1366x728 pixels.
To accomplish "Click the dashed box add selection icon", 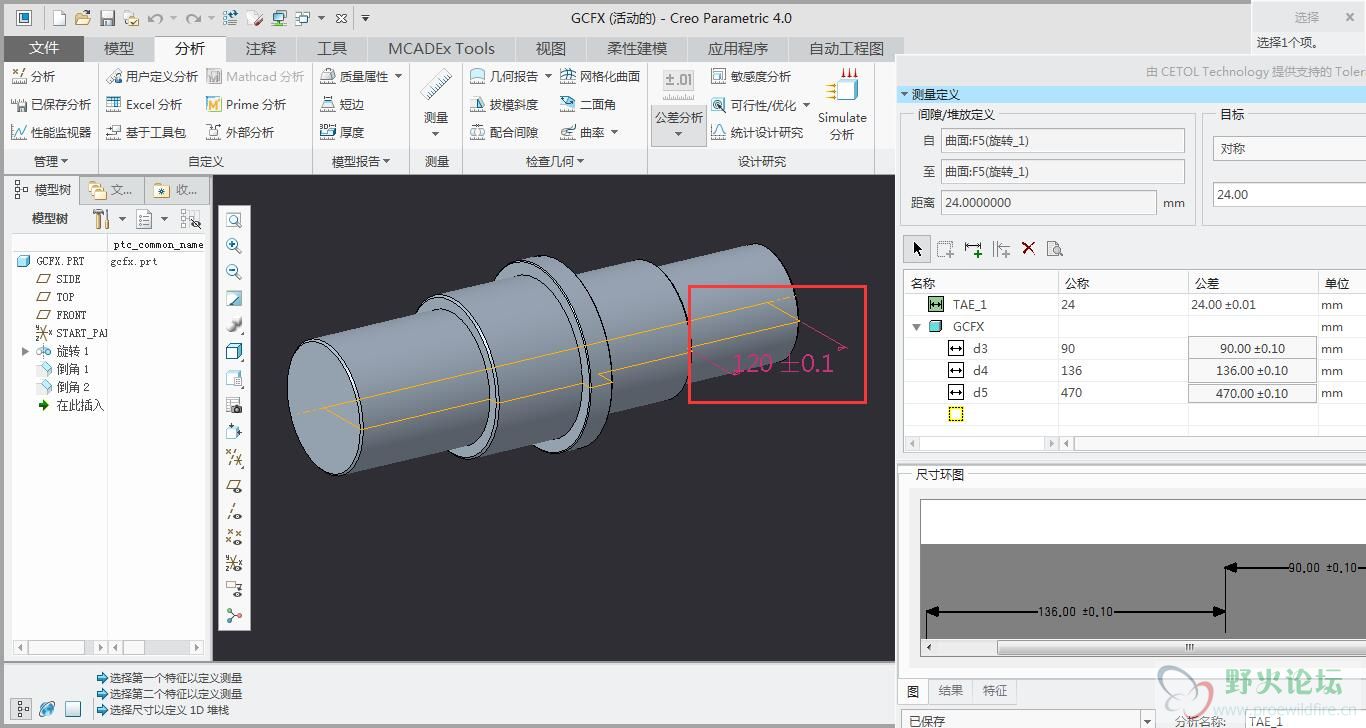I will click(x=945, y=249).
